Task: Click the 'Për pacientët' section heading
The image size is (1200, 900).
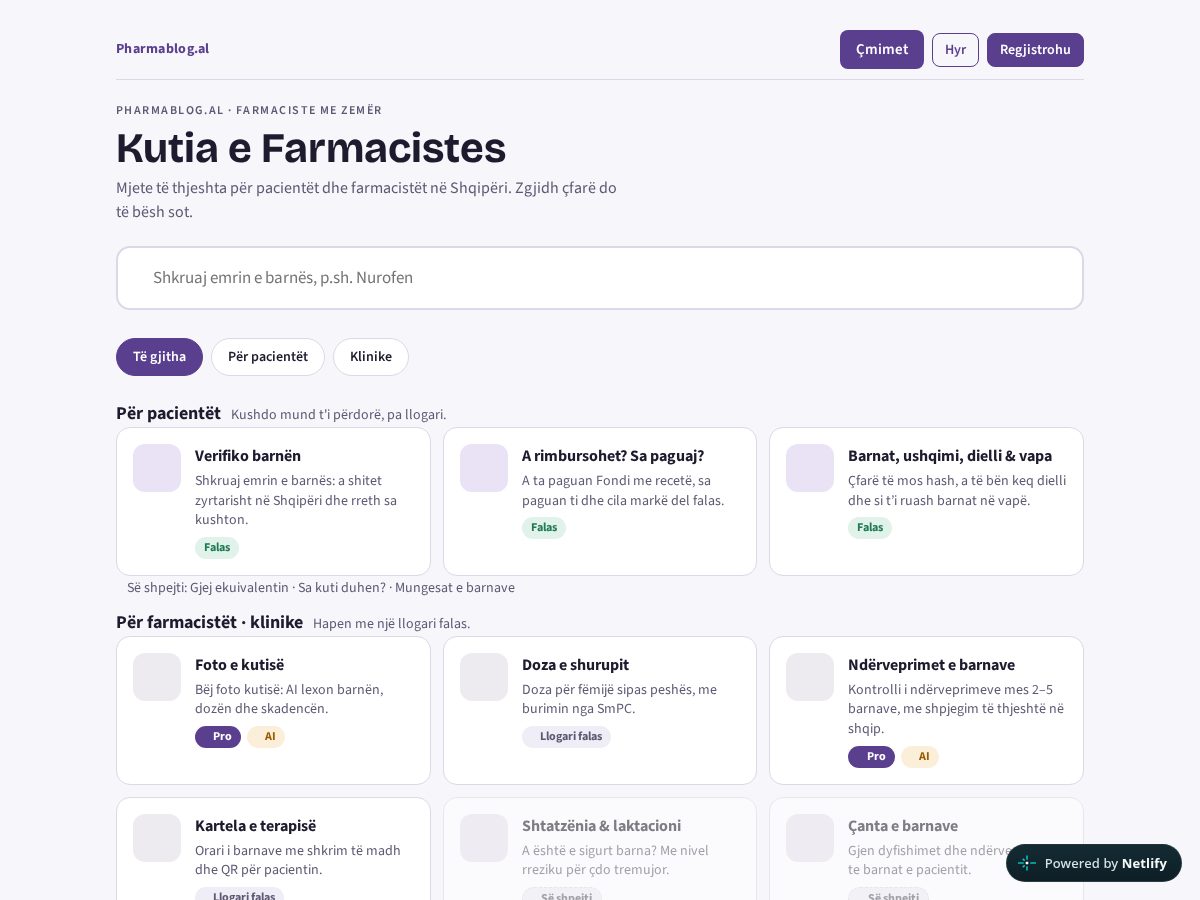Action: tap(168, 413)
